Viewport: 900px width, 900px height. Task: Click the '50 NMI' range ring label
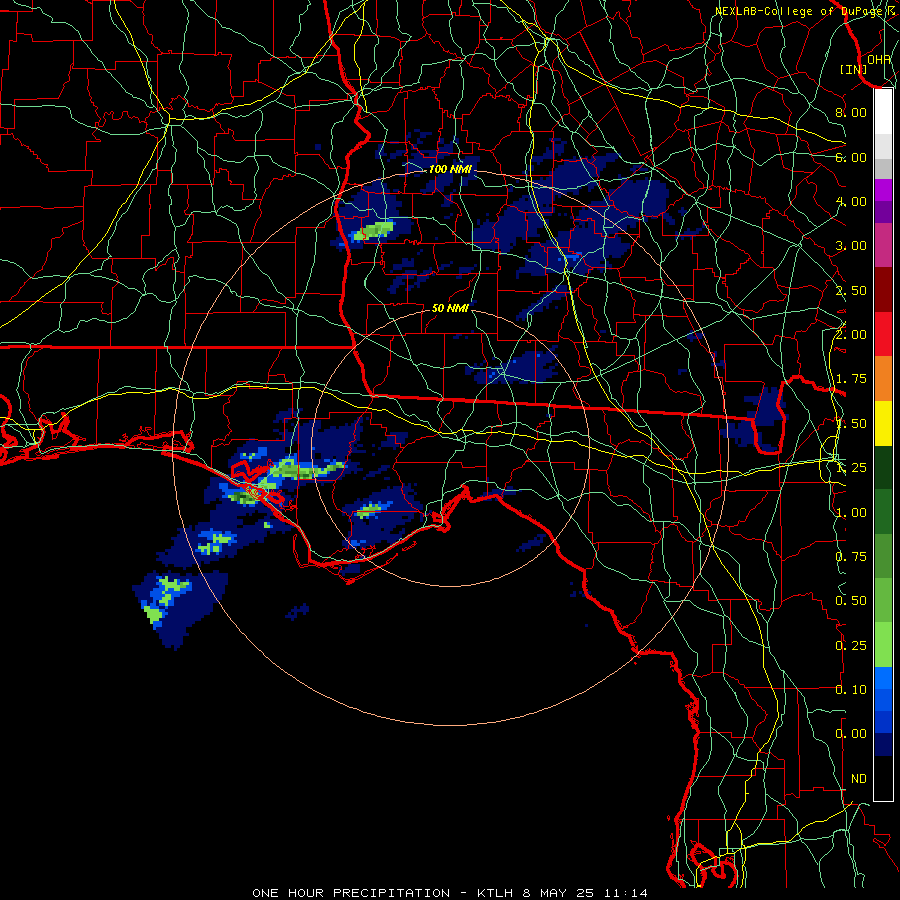[x=450, y=308]
